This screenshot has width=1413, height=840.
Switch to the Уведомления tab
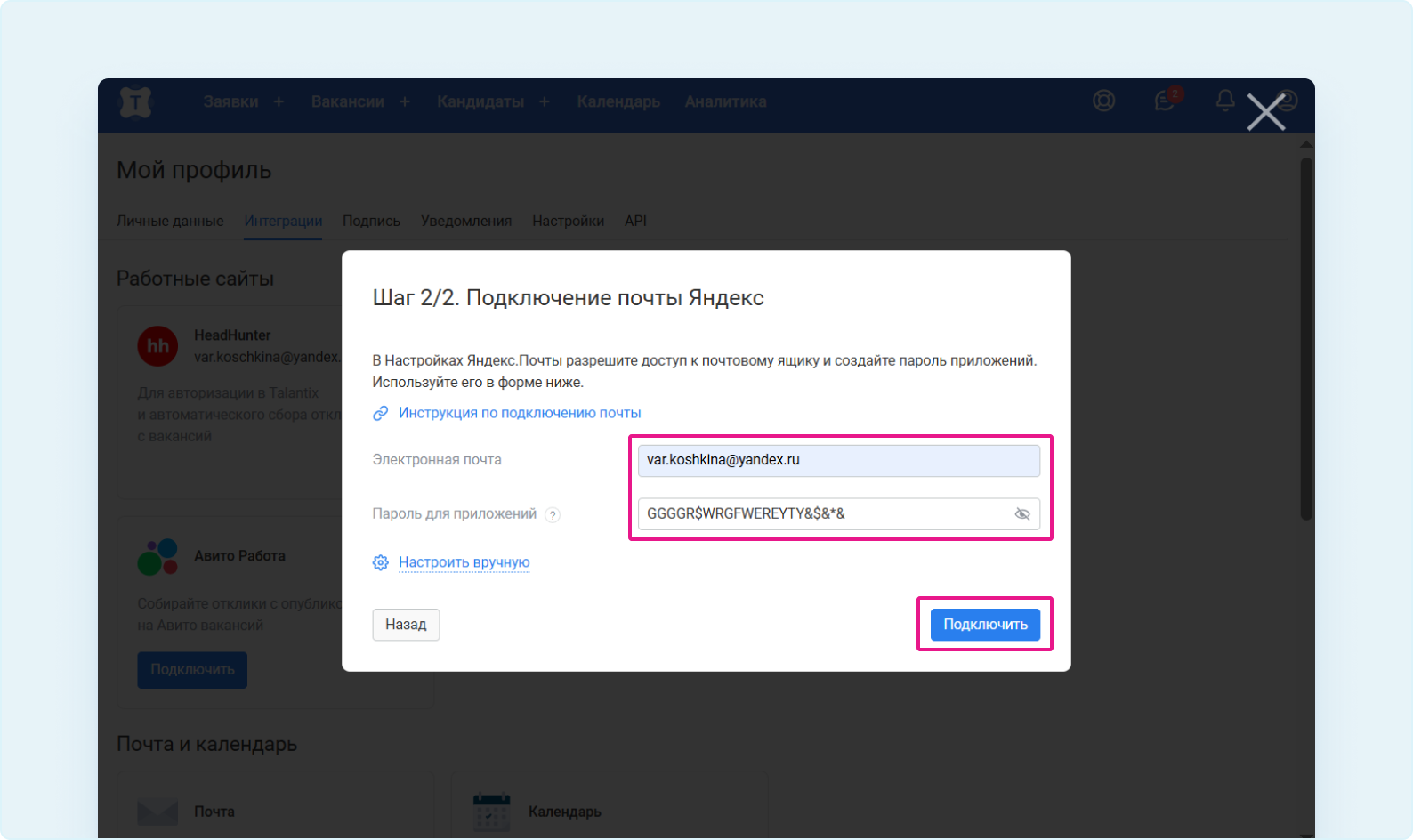(x=466, y=221)
